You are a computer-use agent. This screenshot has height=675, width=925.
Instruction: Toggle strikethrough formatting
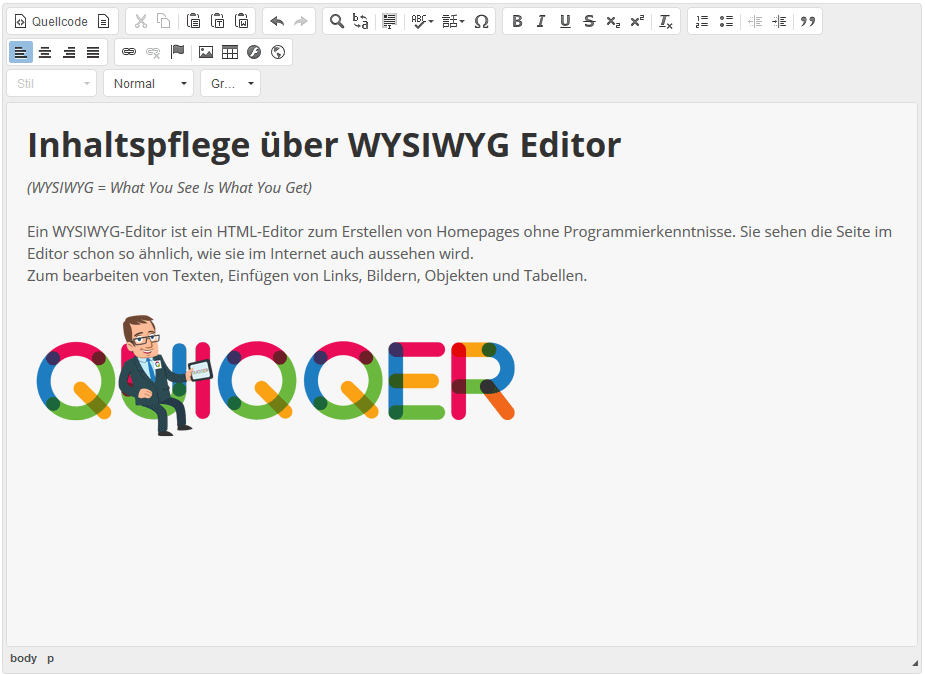tap(589, 22)
